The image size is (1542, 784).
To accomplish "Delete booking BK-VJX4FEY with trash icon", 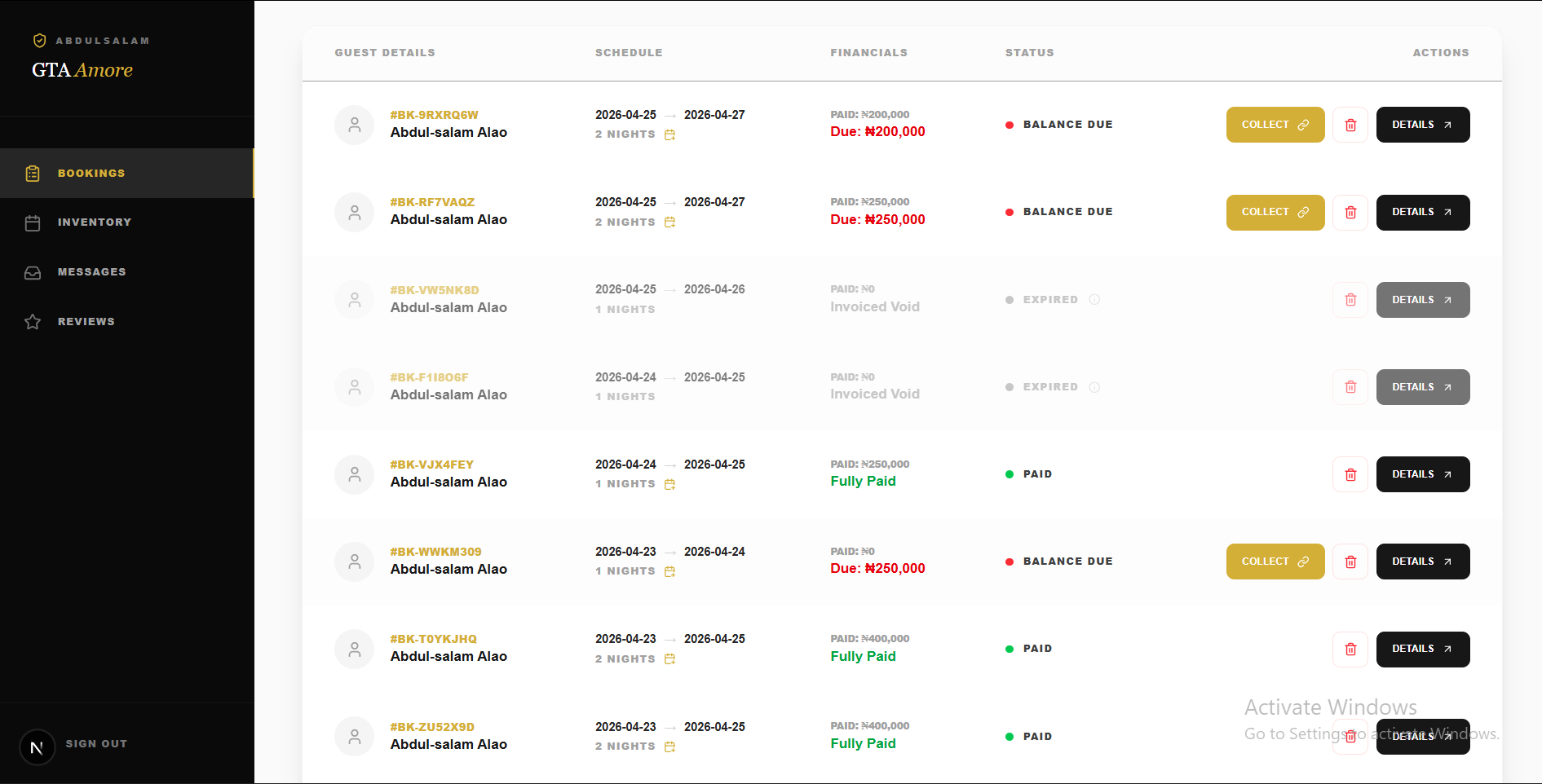I will coord(1350,474).
